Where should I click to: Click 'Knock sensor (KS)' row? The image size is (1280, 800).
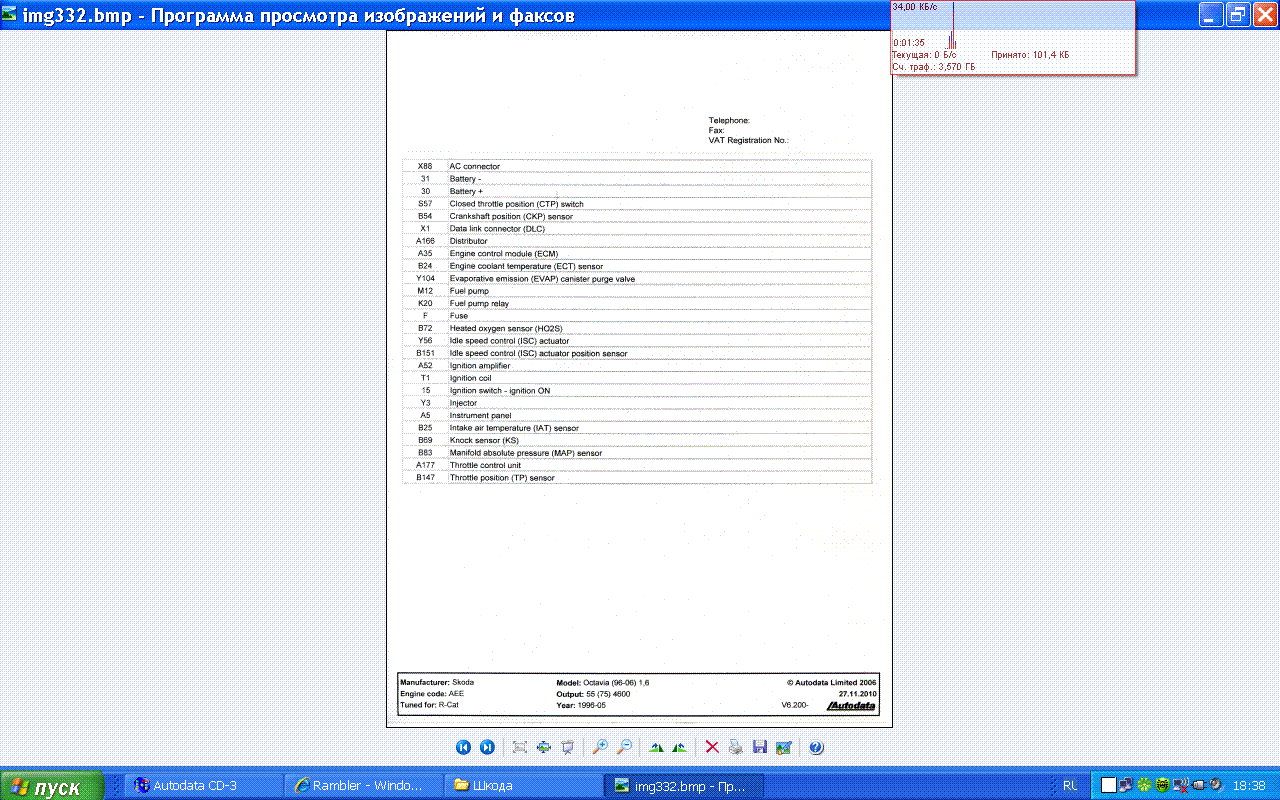pos(637,440)
